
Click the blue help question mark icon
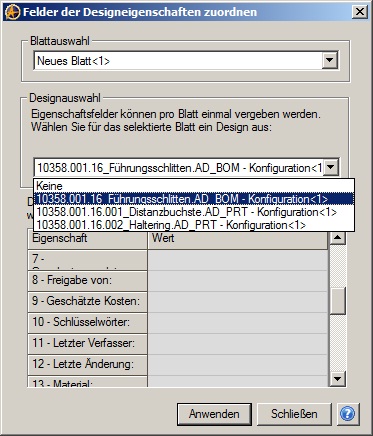[348, 414]
